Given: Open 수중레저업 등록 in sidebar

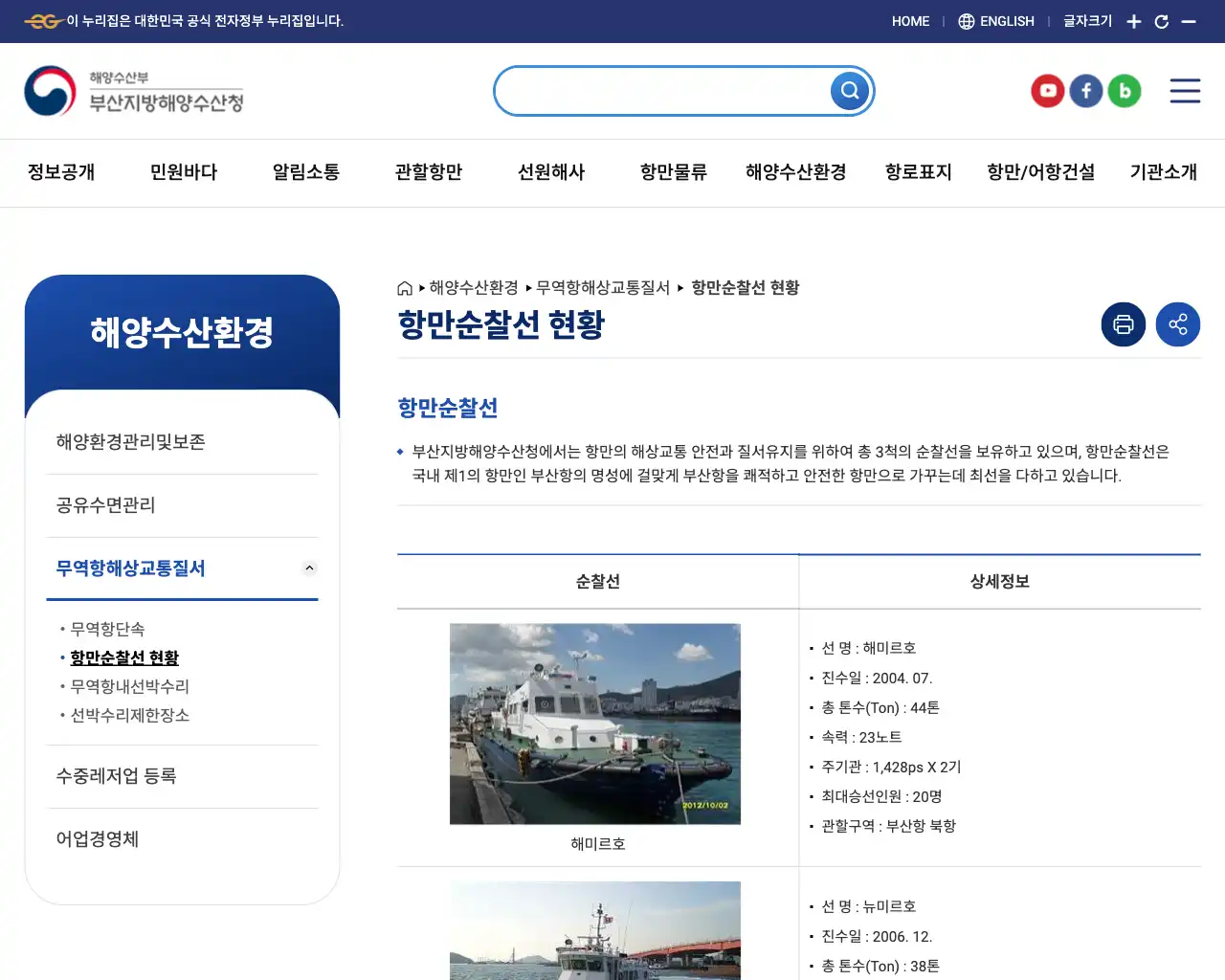Looking at the screenshot, I should coord(182,776).
